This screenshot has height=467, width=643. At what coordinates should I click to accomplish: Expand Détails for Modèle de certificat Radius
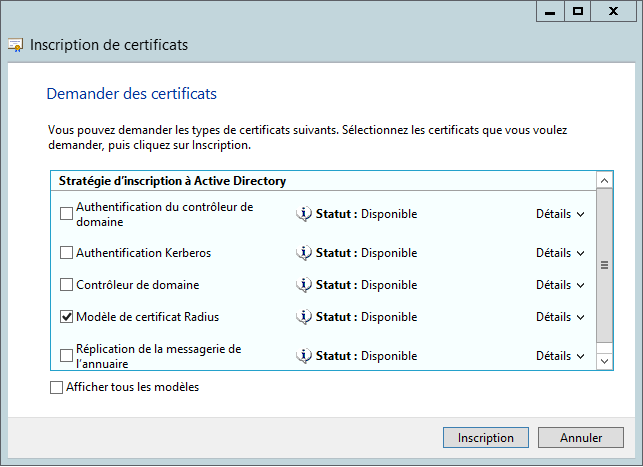559,317
